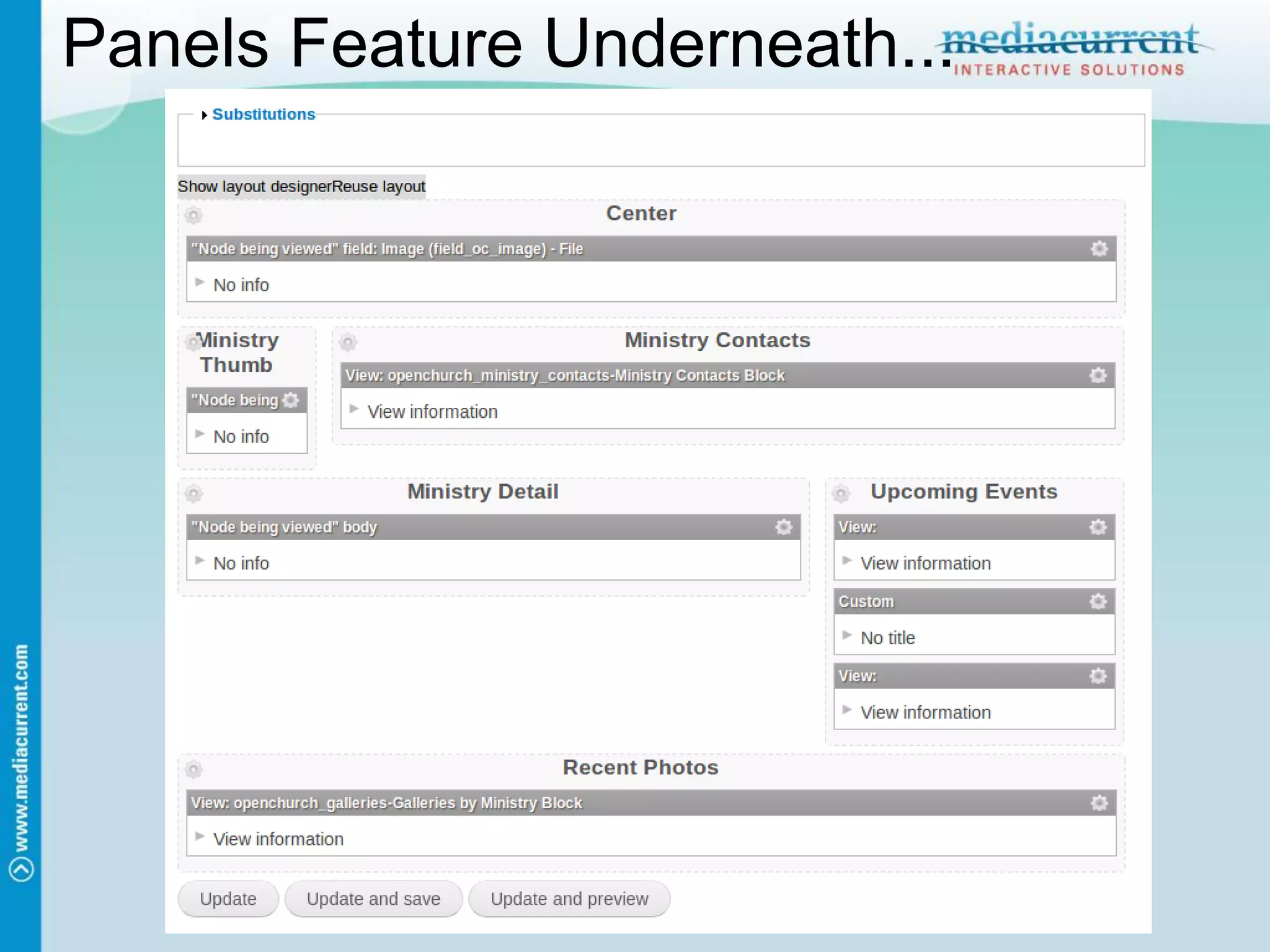
Task: Open gear menu for Center region
Action: click(193, 216)
